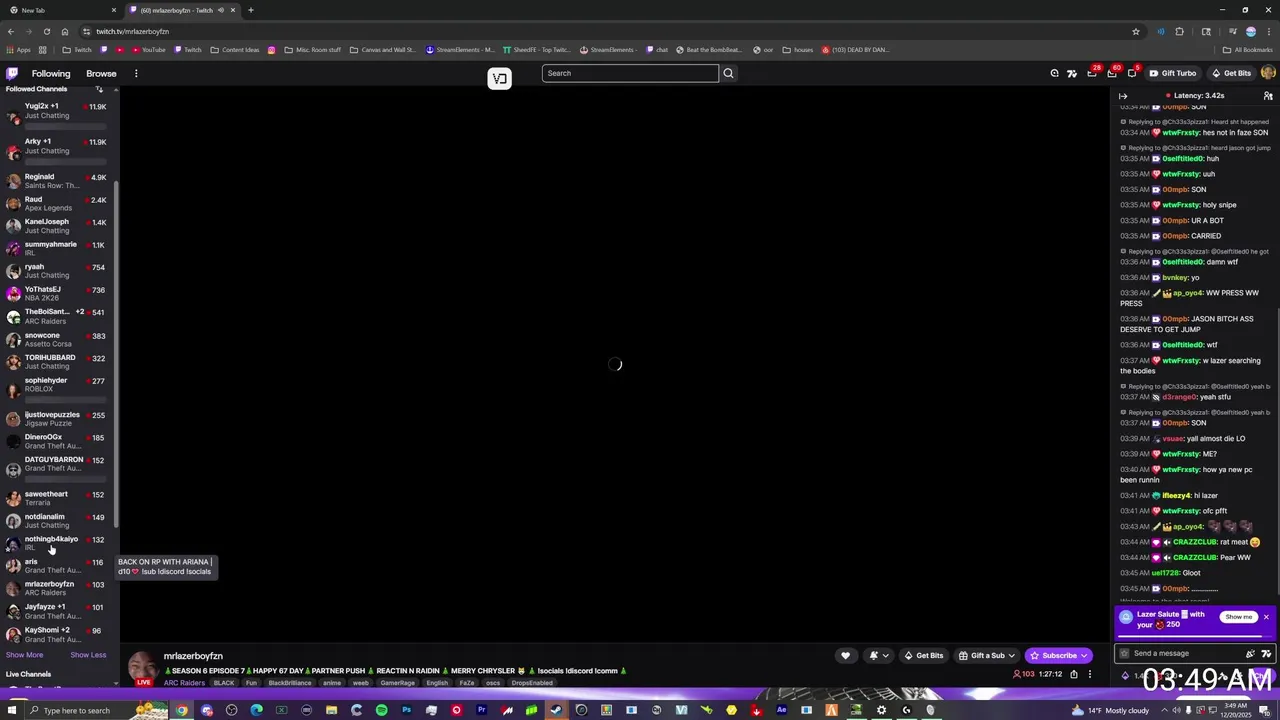Open saweetheart Terraria channel
The width and height of the screenshot is (1280, 720).
[59, 498]
